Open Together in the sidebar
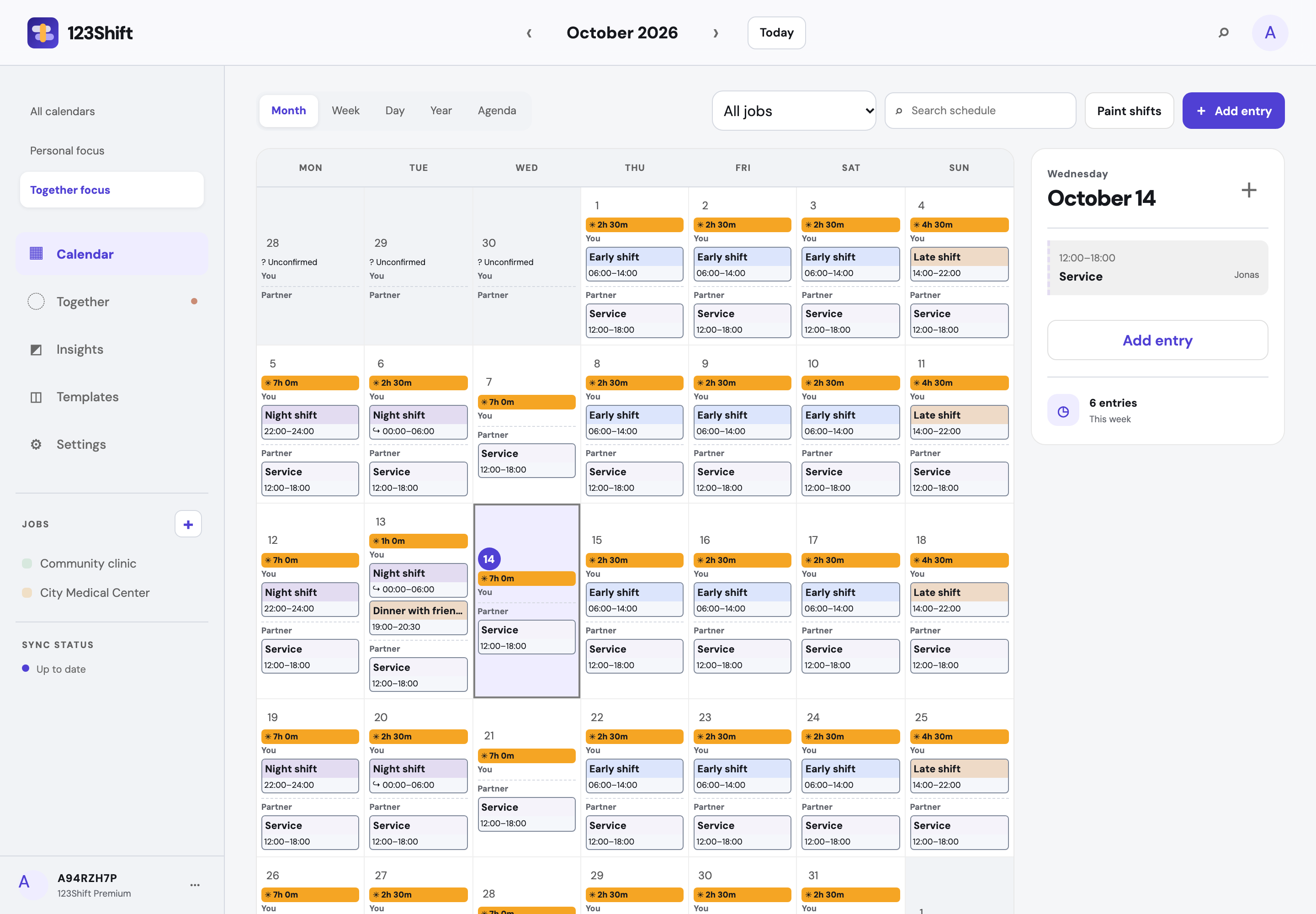The width and height of the screenshot is (1316, 914). click(111, 301)
